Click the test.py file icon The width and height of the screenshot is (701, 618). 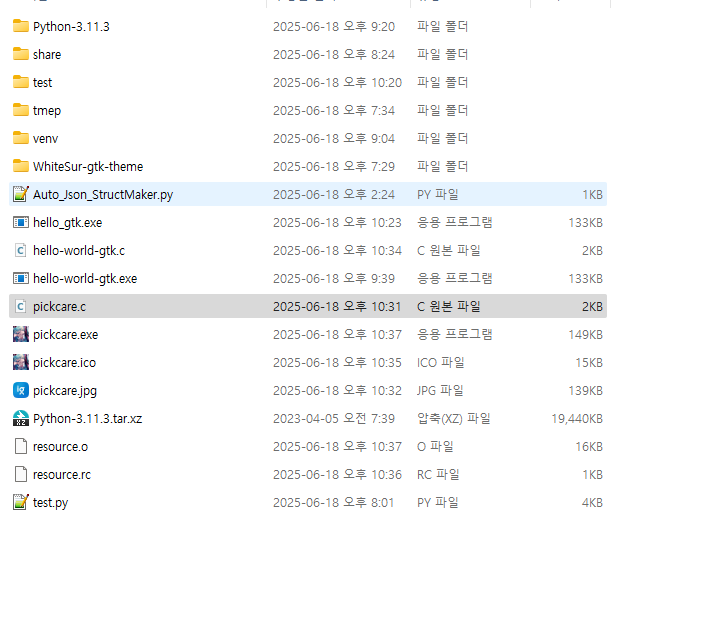(x=21, y=502)
